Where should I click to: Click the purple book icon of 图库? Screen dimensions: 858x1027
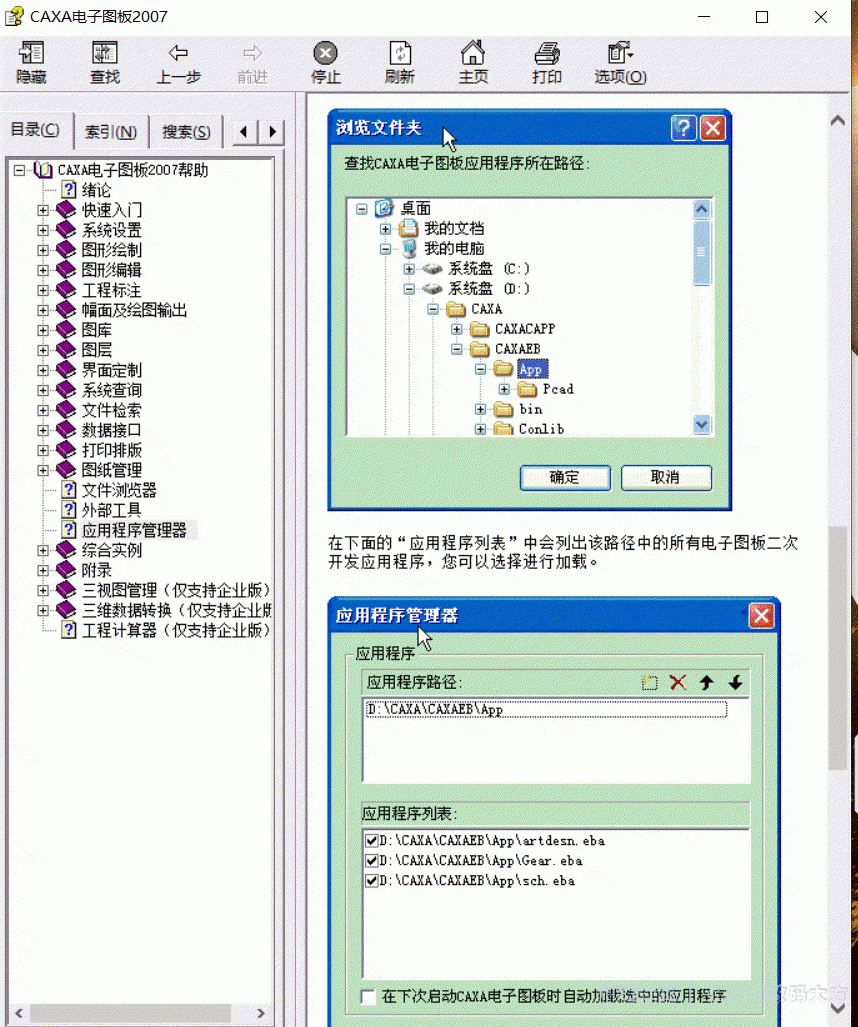click(x=66, y=329)
